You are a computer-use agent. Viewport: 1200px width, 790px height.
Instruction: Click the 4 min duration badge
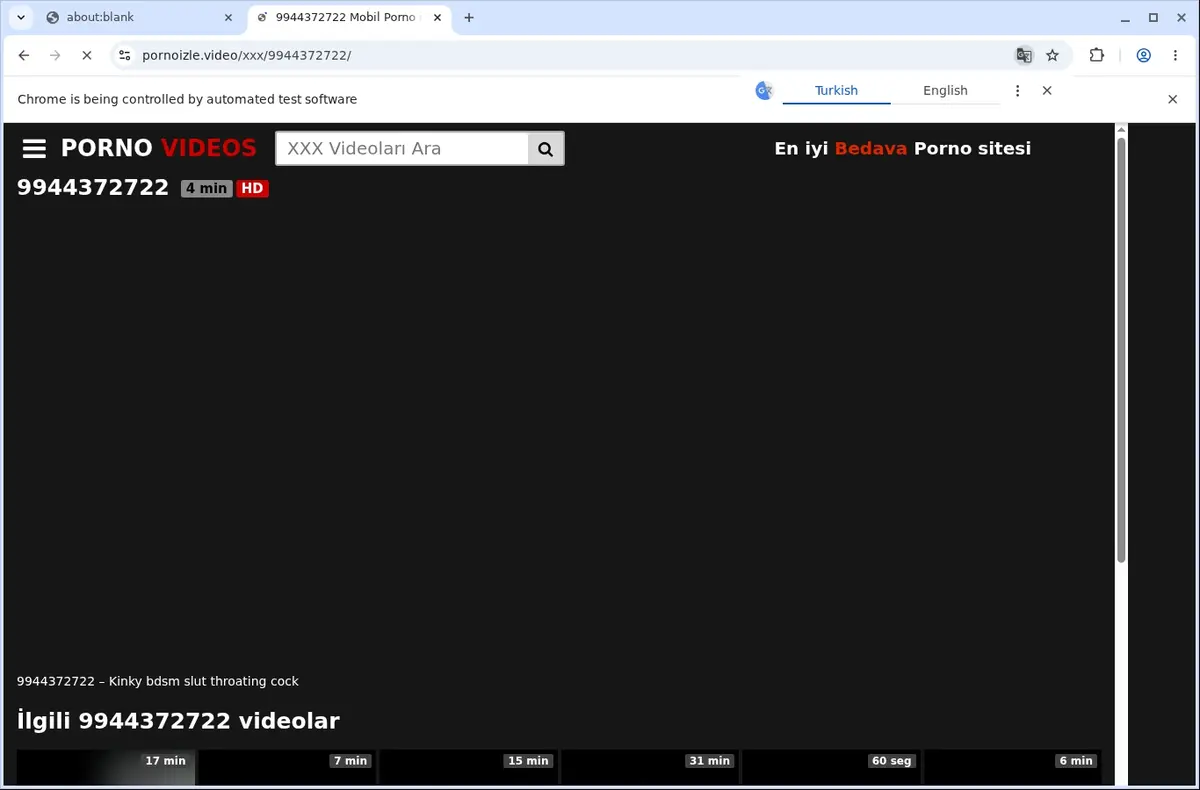(x=206, y=188)
